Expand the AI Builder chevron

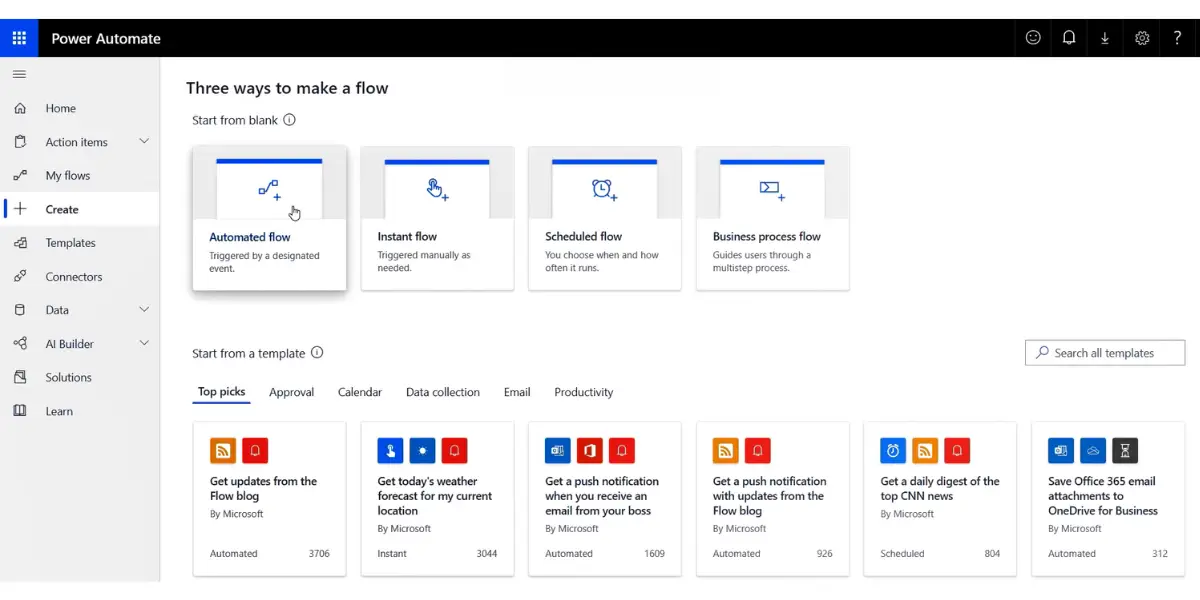pyautogui.click(x=144, y=344)
